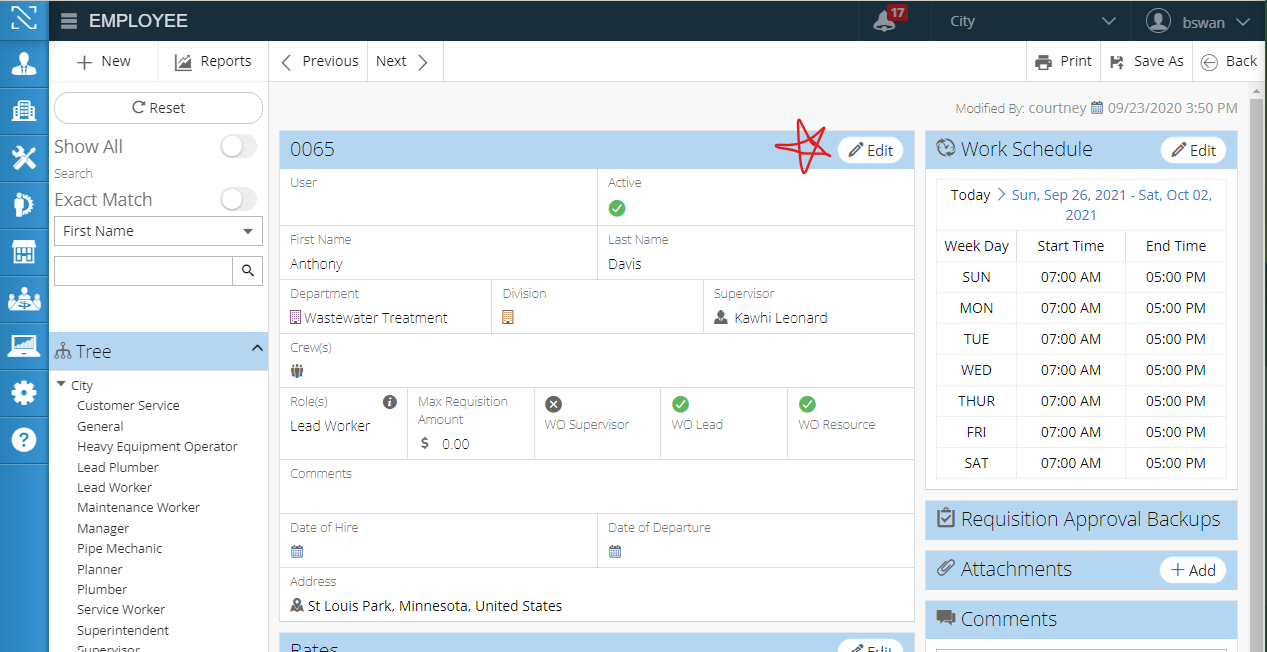Select Lead Worker in tree
This screenshot has height=652, width=1267.
click(x=114, y=487)
